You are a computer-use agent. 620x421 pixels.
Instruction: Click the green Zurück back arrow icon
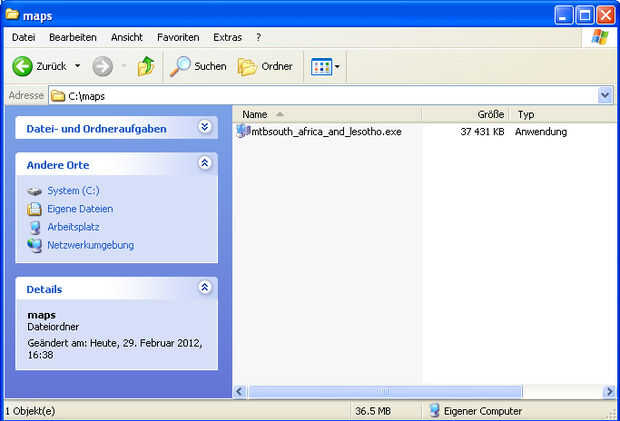(22, 66)
